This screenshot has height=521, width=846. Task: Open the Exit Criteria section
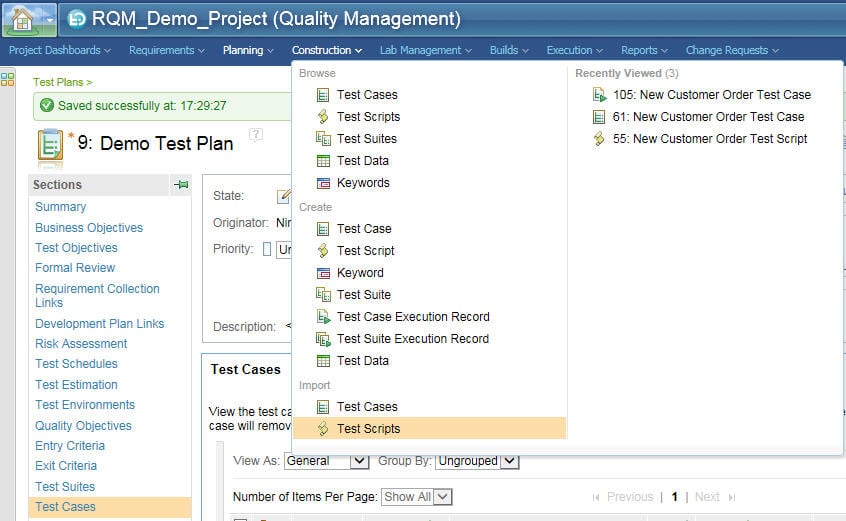click(66, 466)
